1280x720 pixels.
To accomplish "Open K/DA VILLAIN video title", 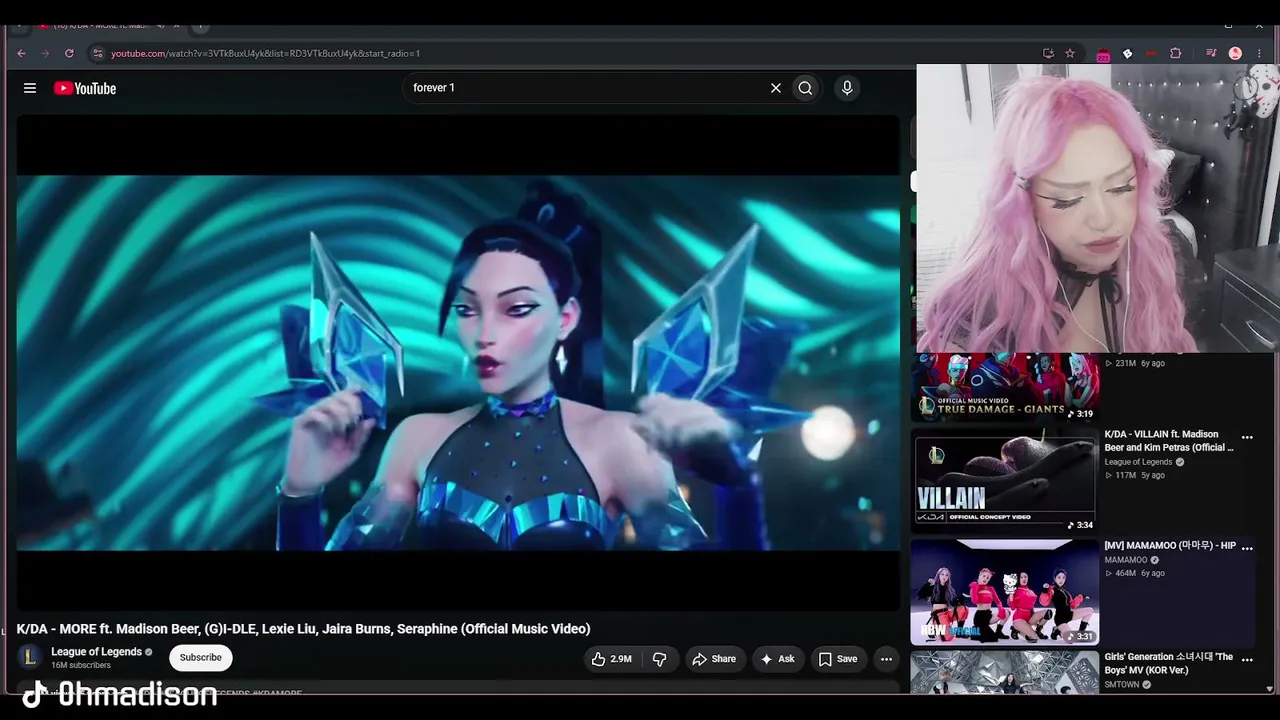I will 1169,441.
